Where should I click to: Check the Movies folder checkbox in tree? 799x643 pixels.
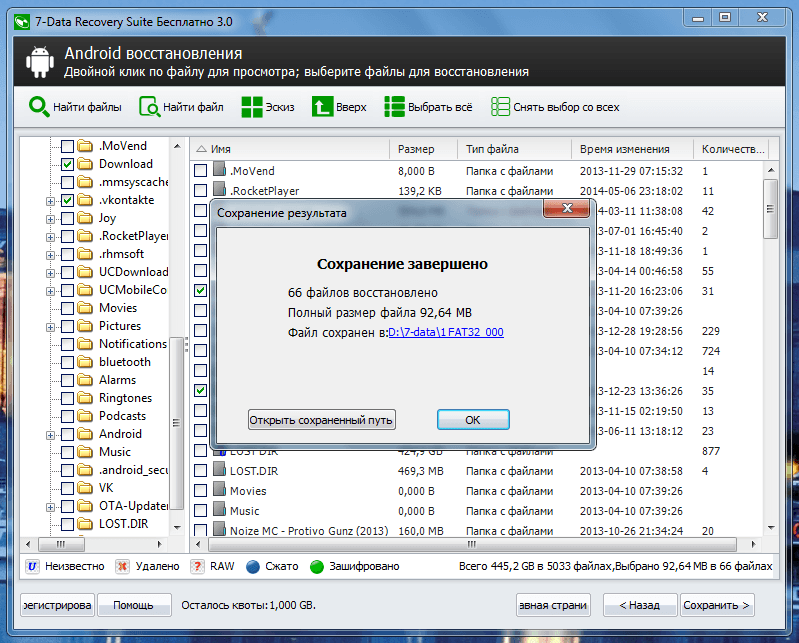(x=67, y=308)
